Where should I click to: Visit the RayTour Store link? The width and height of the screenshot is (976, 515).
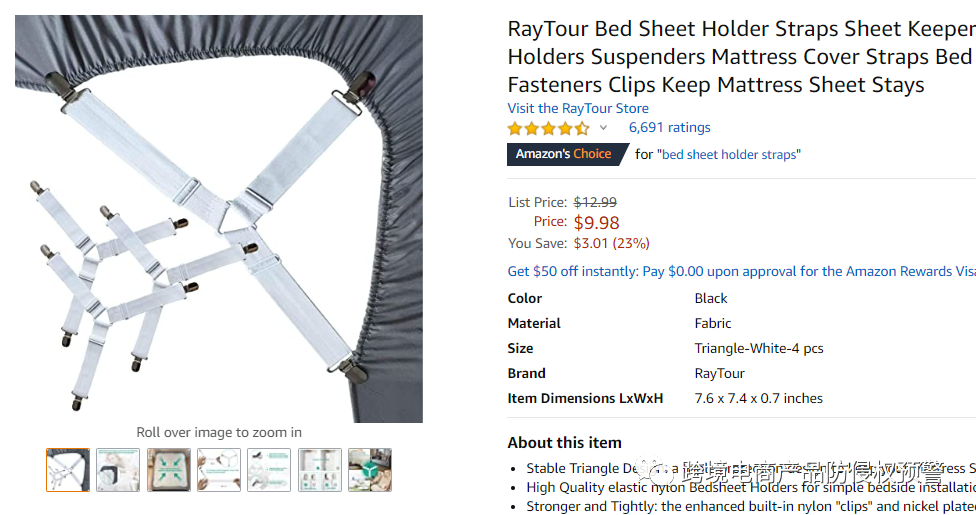point(578,108)
